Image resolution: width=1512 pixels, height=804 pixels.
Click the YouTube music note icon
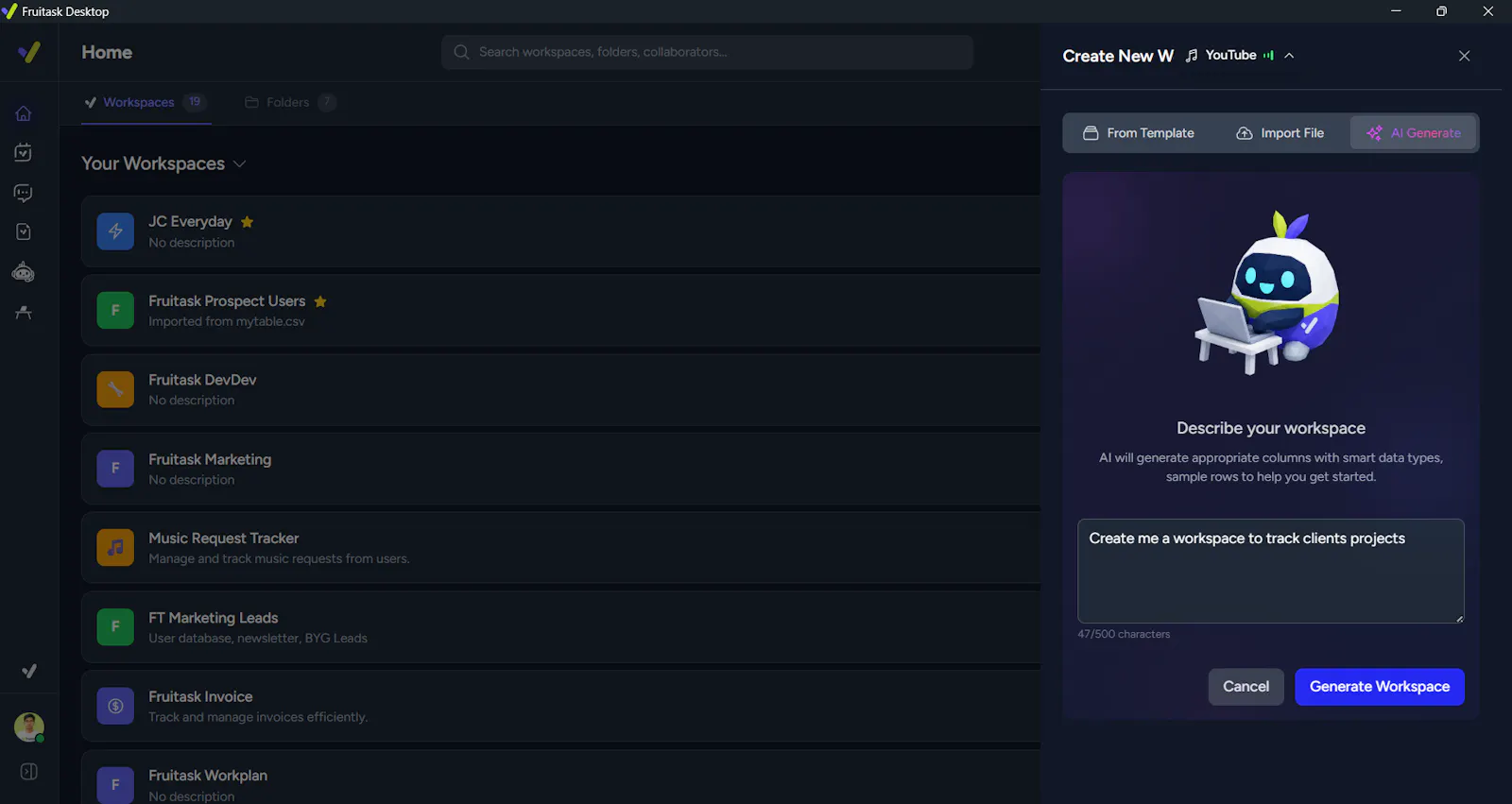pyautogui.click(x=1192, y=55)
